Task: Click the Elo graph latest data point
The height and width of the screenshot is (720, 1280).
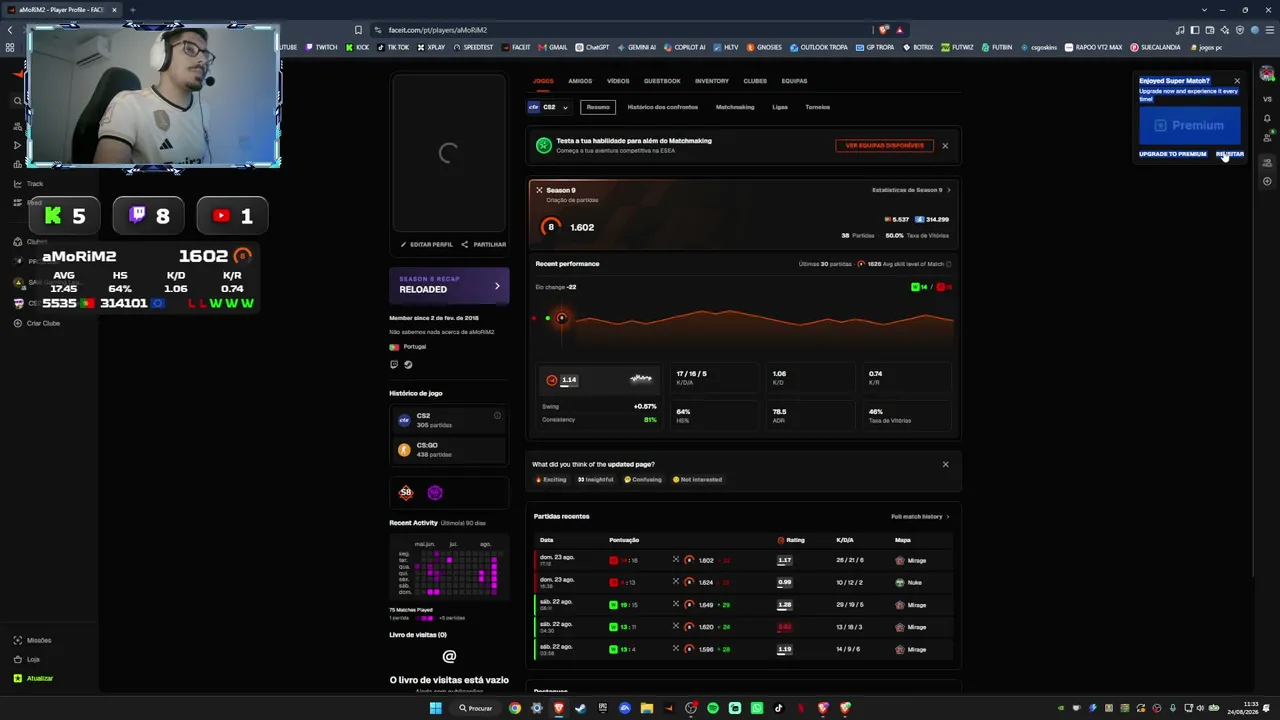Action: tap(561, 318)
